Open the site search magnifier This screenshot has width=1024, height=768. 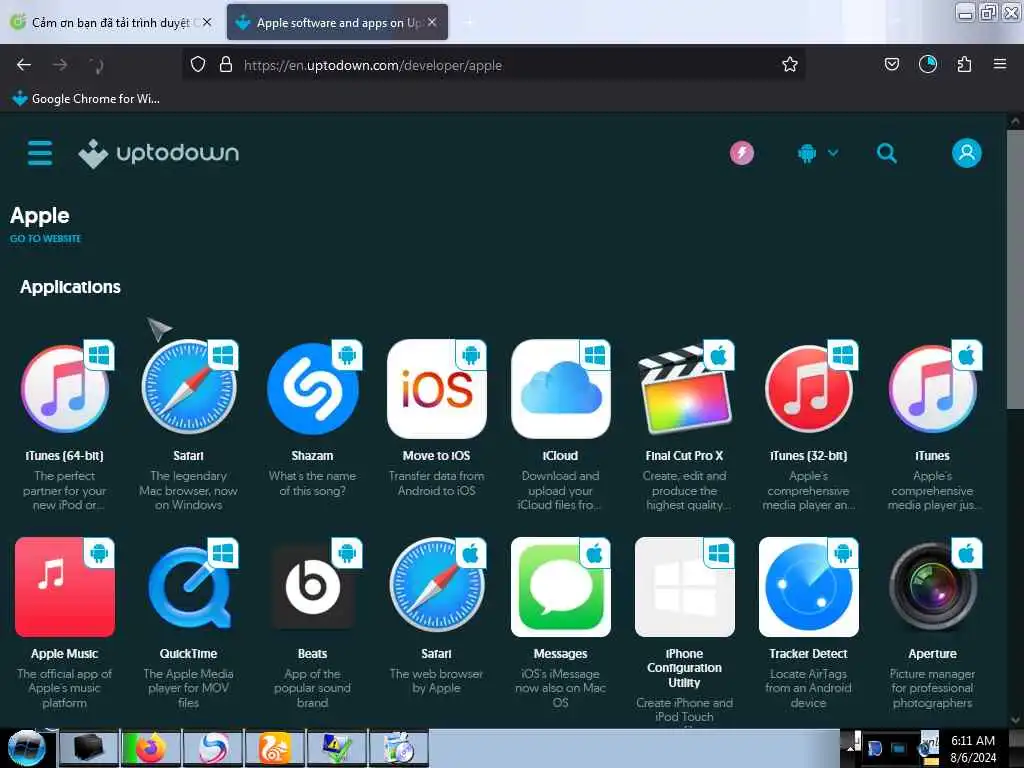pos(886,153)
